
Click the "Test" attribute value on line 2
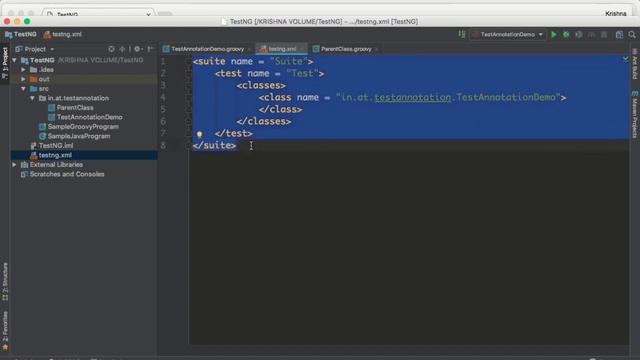(302, 73)
